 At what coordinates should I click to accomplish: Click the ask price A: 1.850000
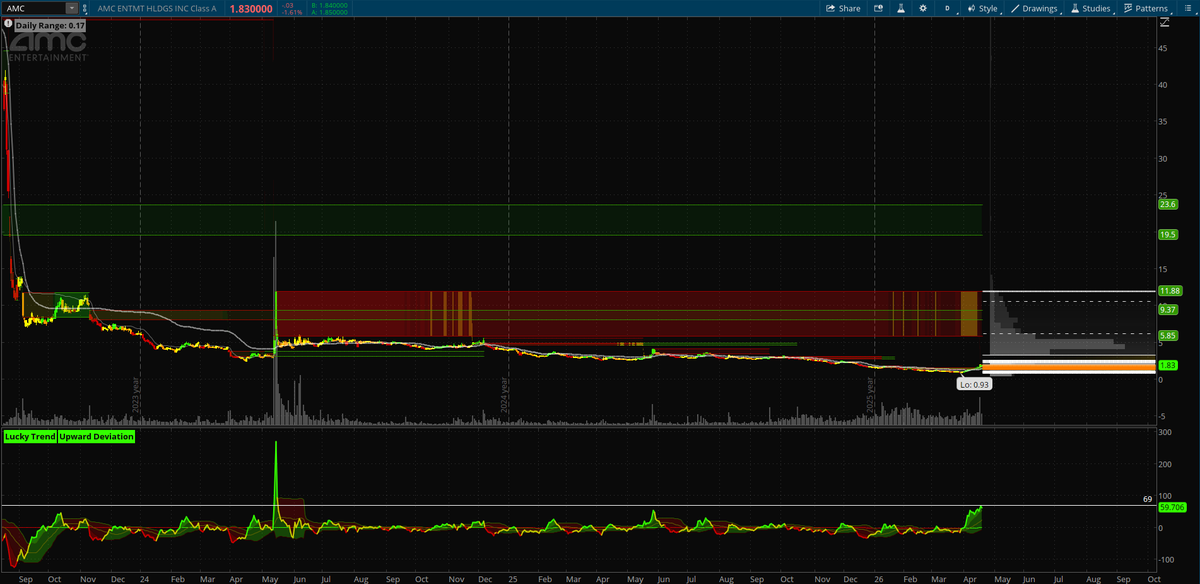pyautogui.click(x=328, y=11)
